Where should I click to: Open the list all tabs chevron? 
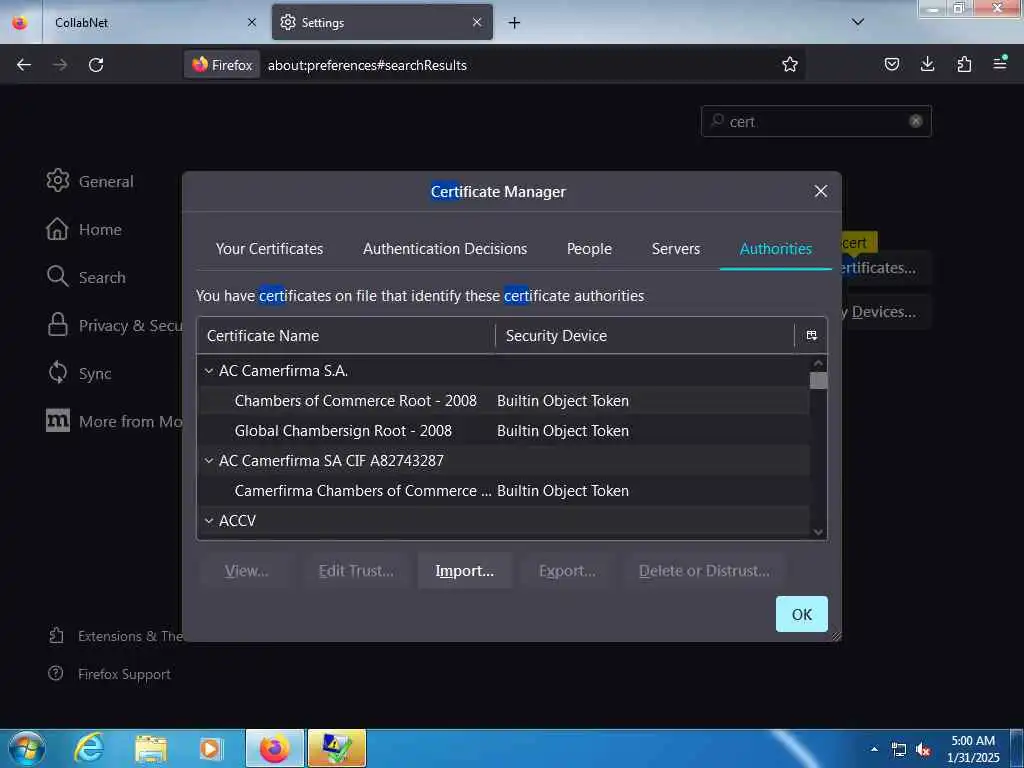pyautogui.click(x=858, y=22)
